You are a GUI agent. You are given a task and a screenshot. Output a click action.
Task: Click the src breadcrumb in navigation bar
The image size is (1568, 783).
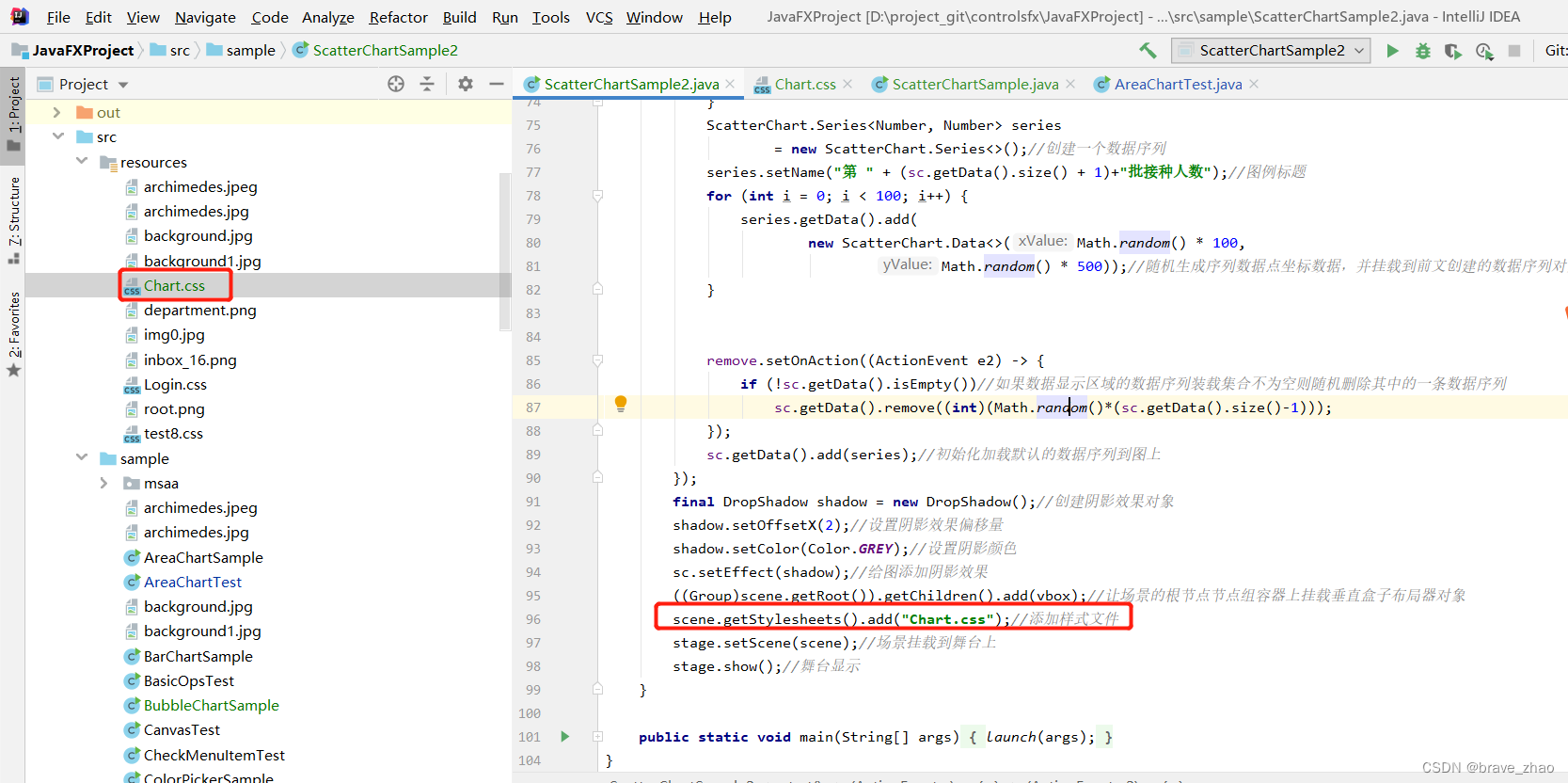pos(169,51)
